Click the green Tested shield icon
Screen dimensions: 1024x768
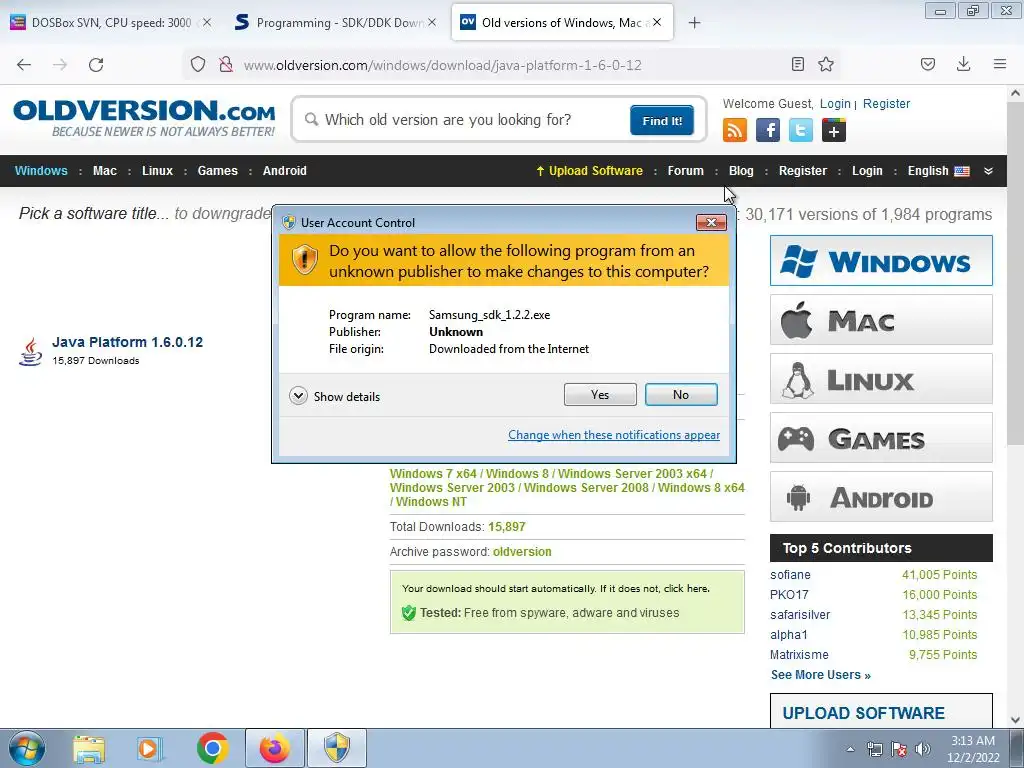(x=409, y=613)
